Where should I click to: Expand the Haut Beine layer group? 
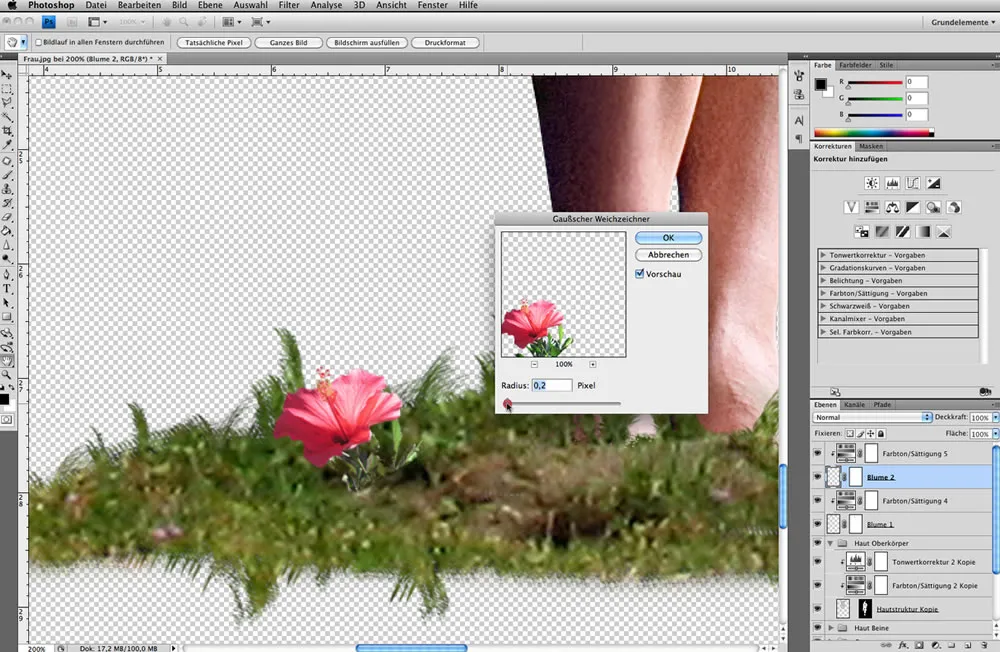coord(830,628)
